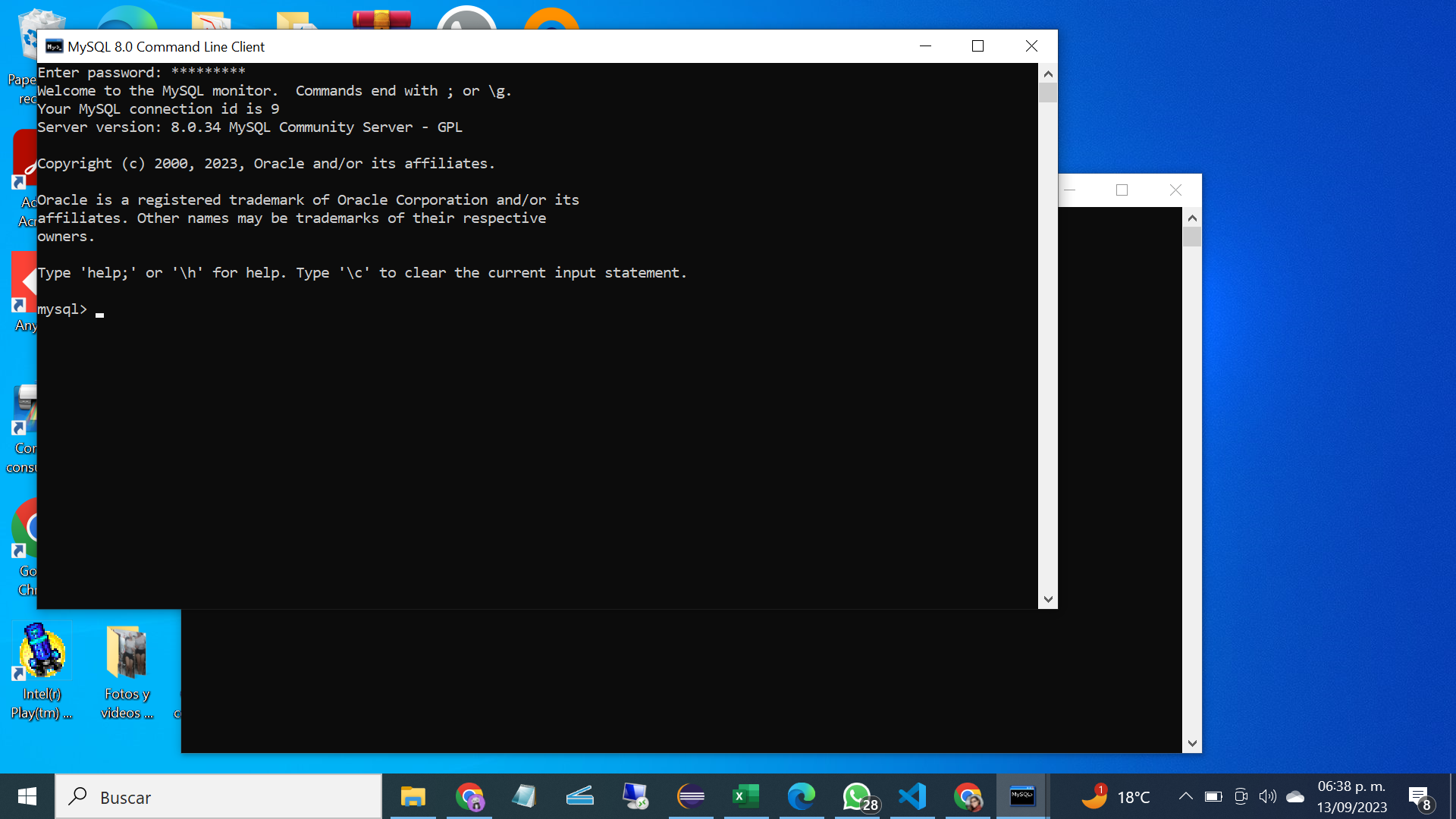Image resolution: width=1456 pixels, height=819 pixels.
Task: Open Remote Desktop taskbar icon
Action: coord(635,796)
